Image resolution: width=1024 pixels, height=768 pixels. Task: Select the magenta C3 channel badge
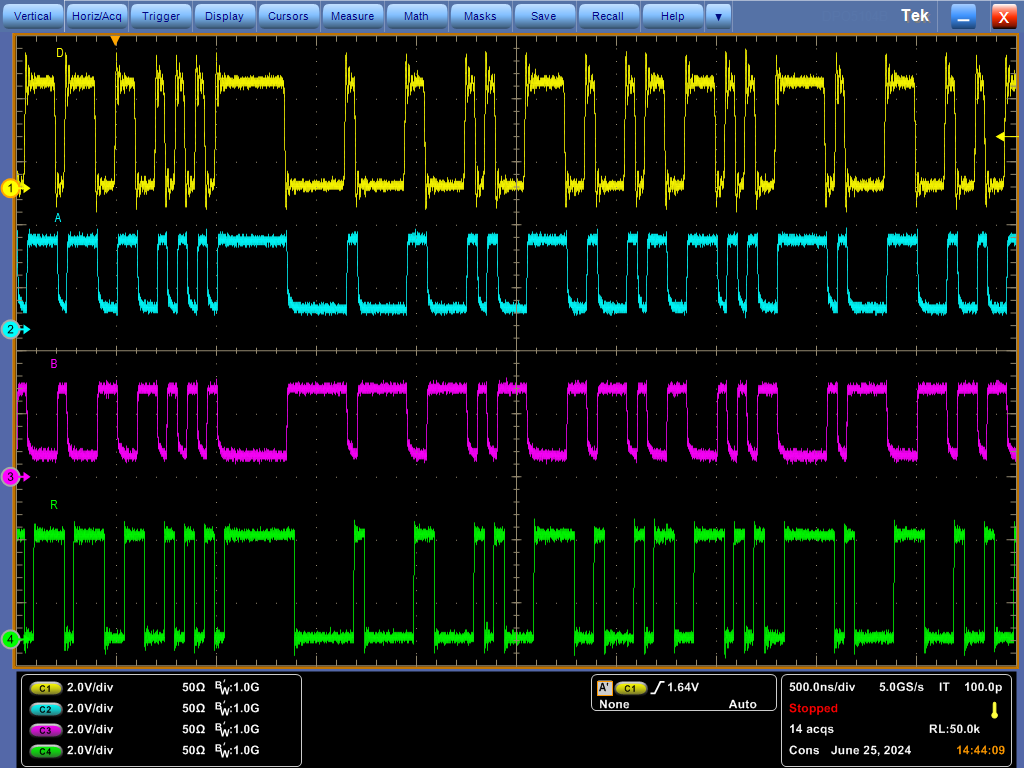[44, 729]
